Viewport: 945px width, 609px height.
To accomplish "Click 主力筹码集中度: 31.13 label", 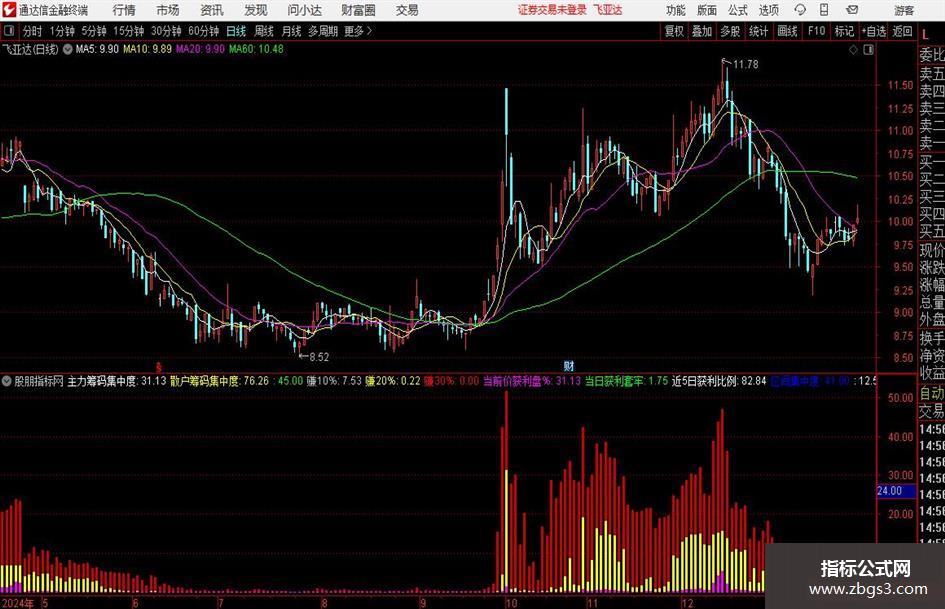I will pos(116,381).
